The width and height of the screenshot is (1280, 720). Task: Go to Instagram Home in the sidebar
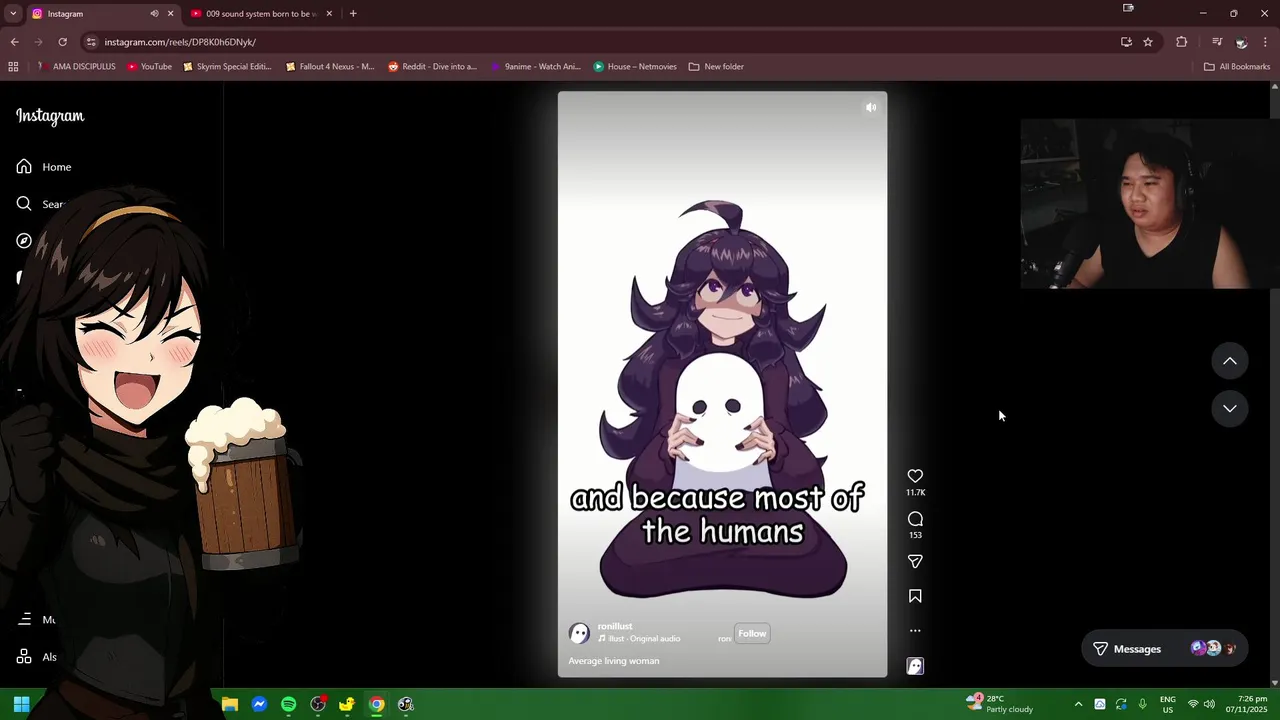coord(44,167)
